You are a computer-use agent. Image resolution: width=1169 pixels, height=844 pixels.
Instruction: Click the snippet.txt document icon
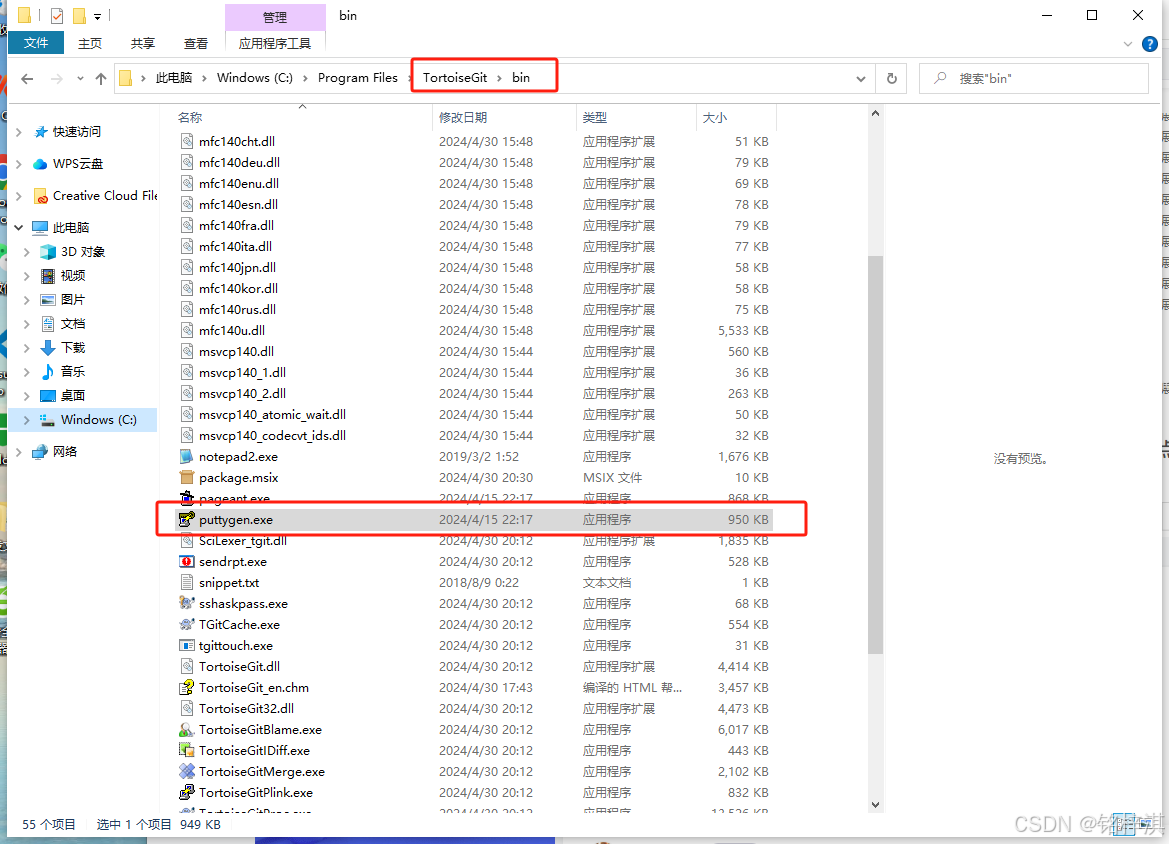186,582
